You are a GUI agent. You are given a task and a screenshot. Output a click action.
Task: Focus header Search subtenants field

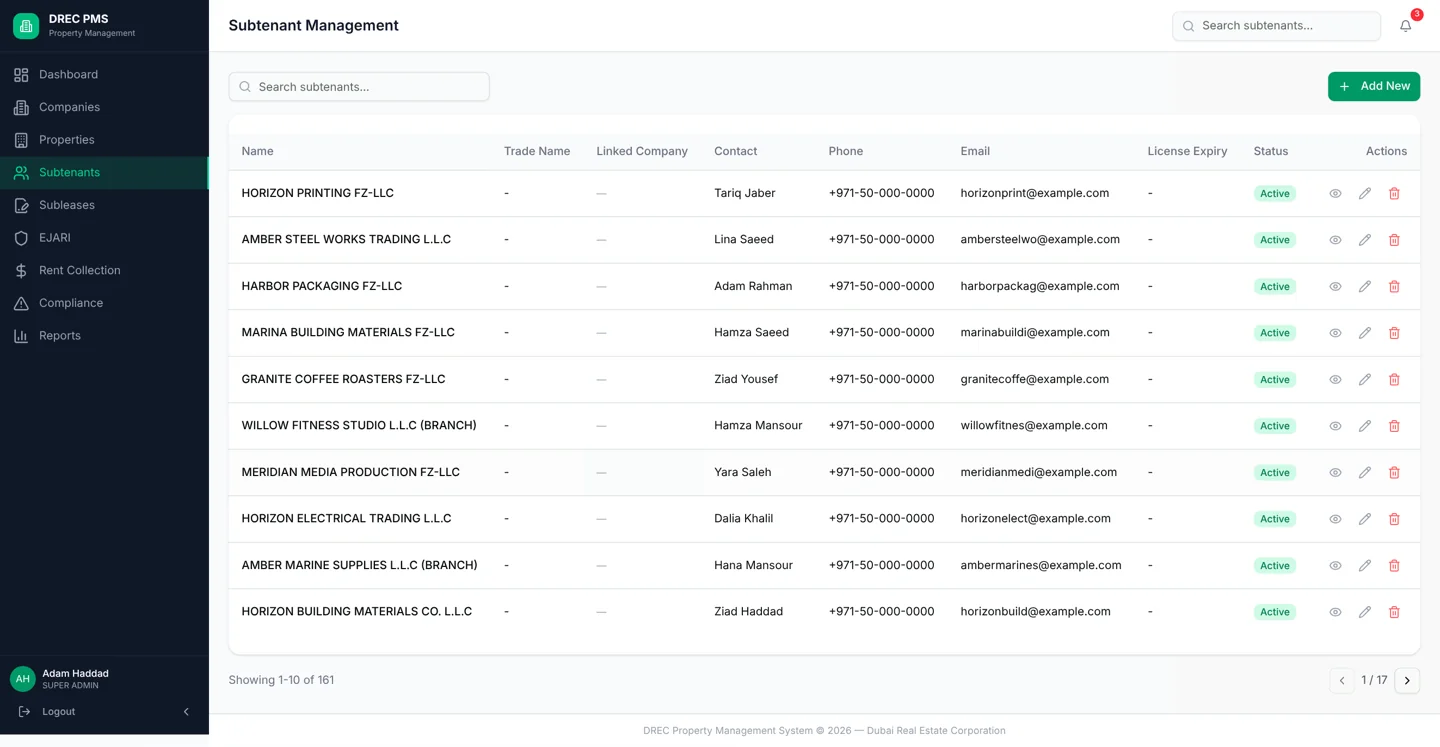tap(1276, 26)
